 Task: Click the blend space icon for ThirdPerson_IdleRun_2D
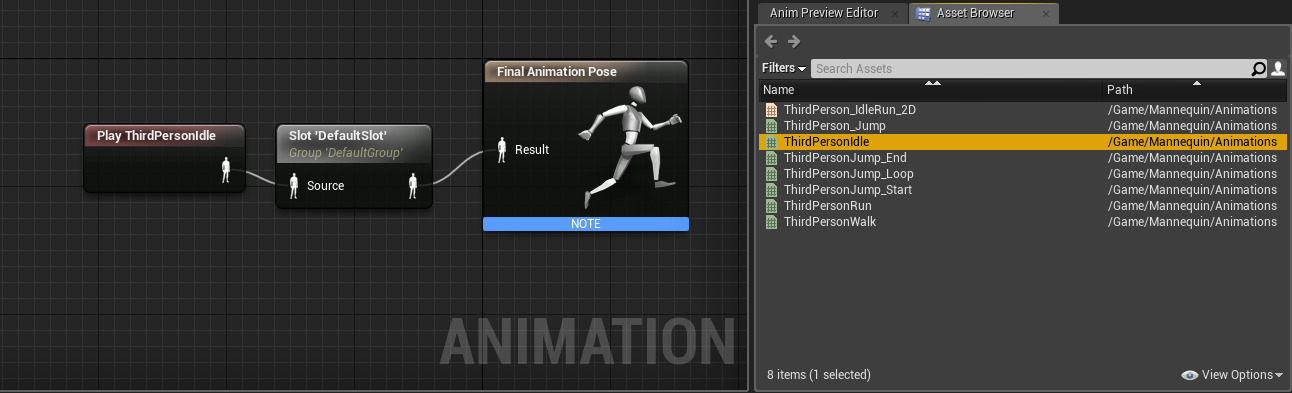point(771,110)
